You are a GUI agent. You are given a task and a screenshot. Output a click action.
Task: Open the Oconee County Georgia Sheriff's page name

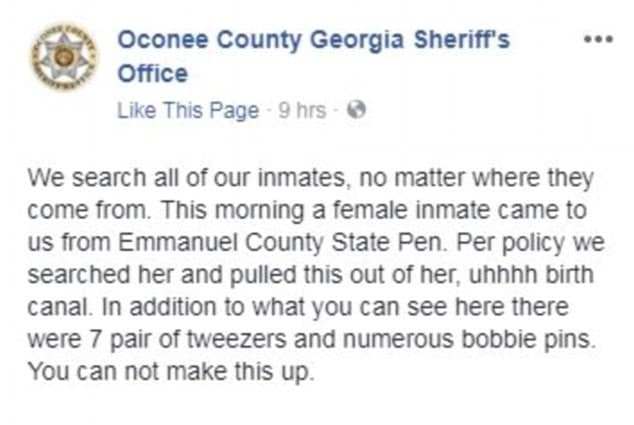[x=314, y=57]
